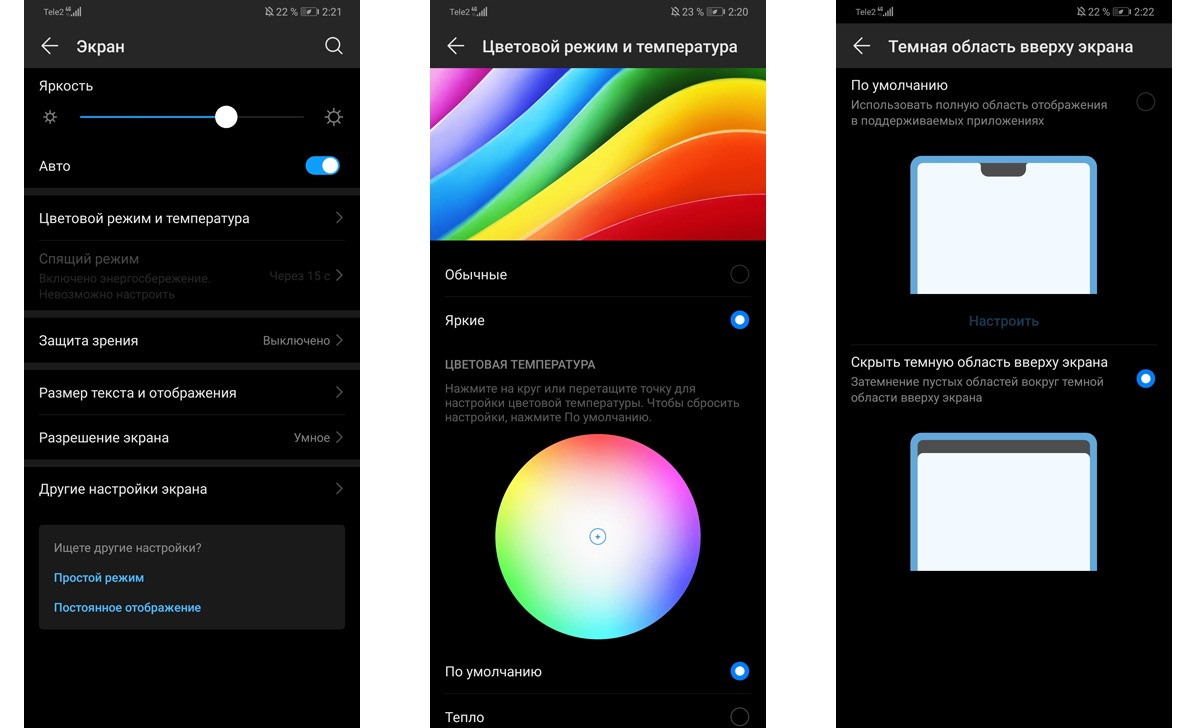Open Размер текста и отображения settings item
The width and height of the screenshot is (1196, 728).
(191, 392)
